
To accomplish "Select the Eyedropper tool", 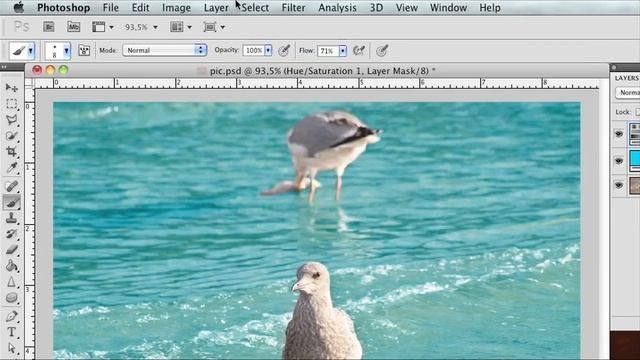I will pyautogui.click(x=11, y=168).
